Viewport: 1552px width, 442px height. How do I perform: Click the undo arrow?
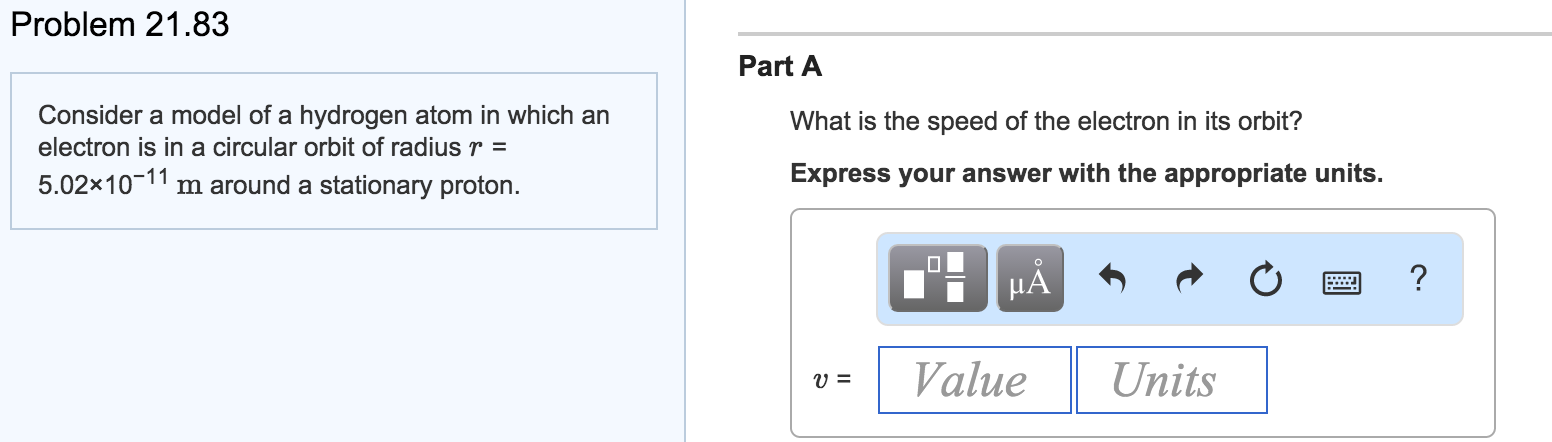1113,279
